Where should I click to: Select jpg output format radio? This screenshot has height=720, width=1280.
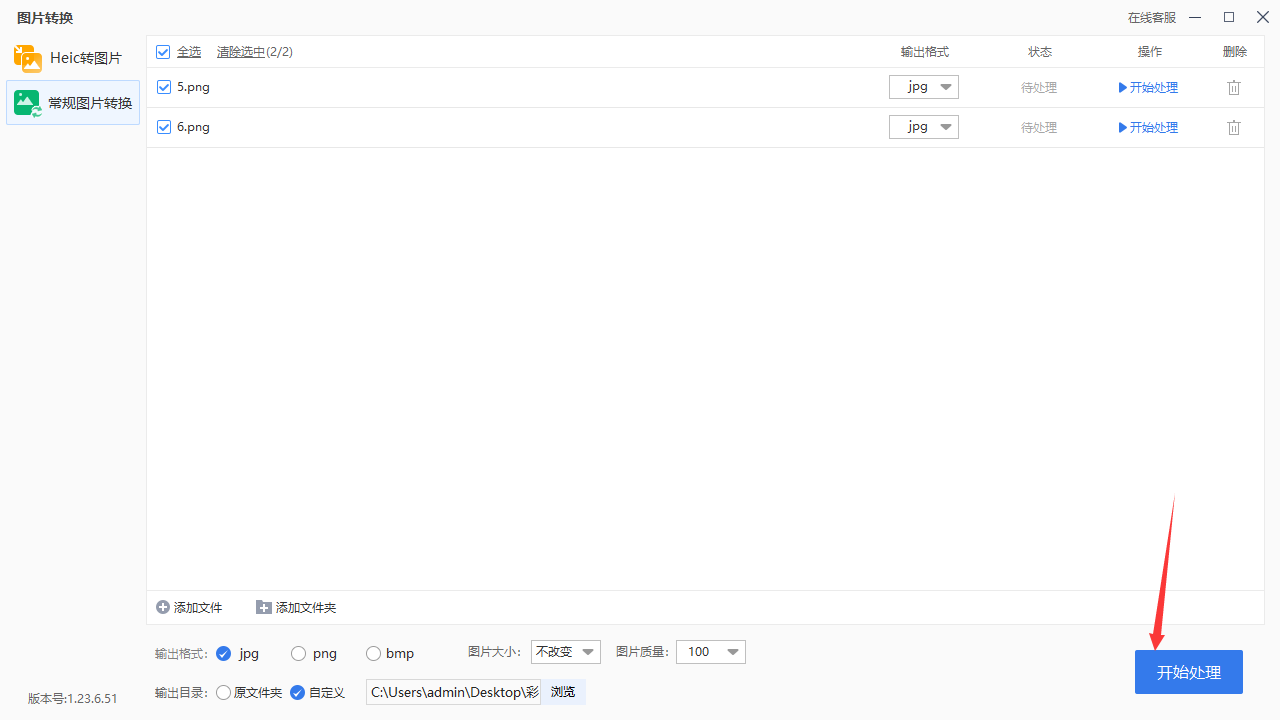tap(223, 653)
